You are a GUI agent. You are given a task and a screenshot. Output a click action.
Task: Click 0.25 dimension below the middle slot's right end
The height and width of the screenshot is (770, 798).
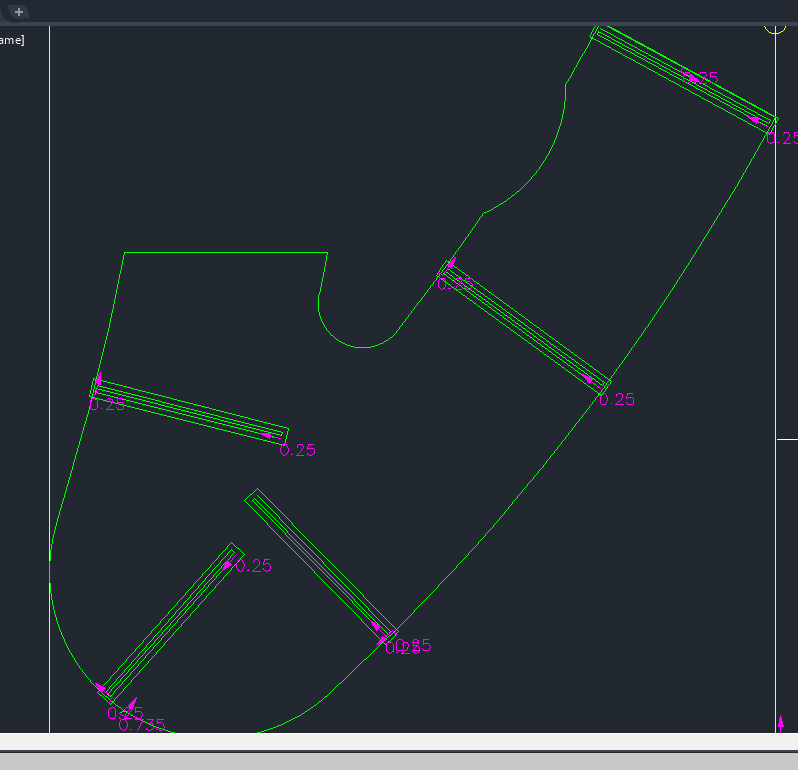617,400
